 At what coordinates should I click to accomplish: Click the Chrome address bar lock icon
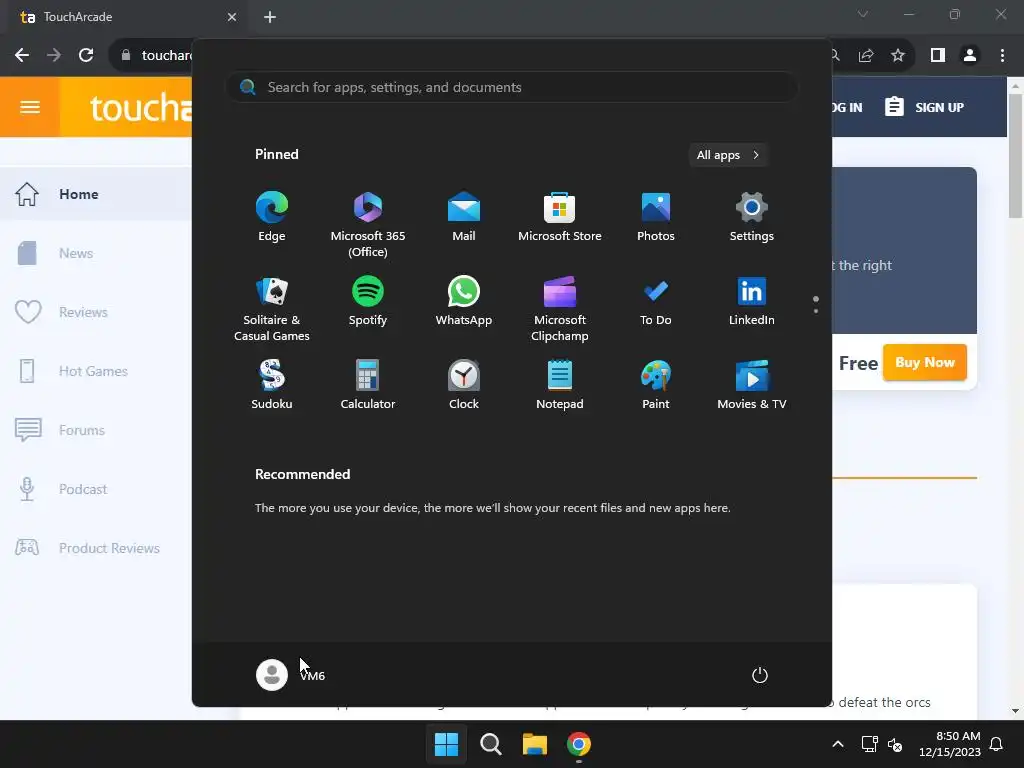pos(126,56)
